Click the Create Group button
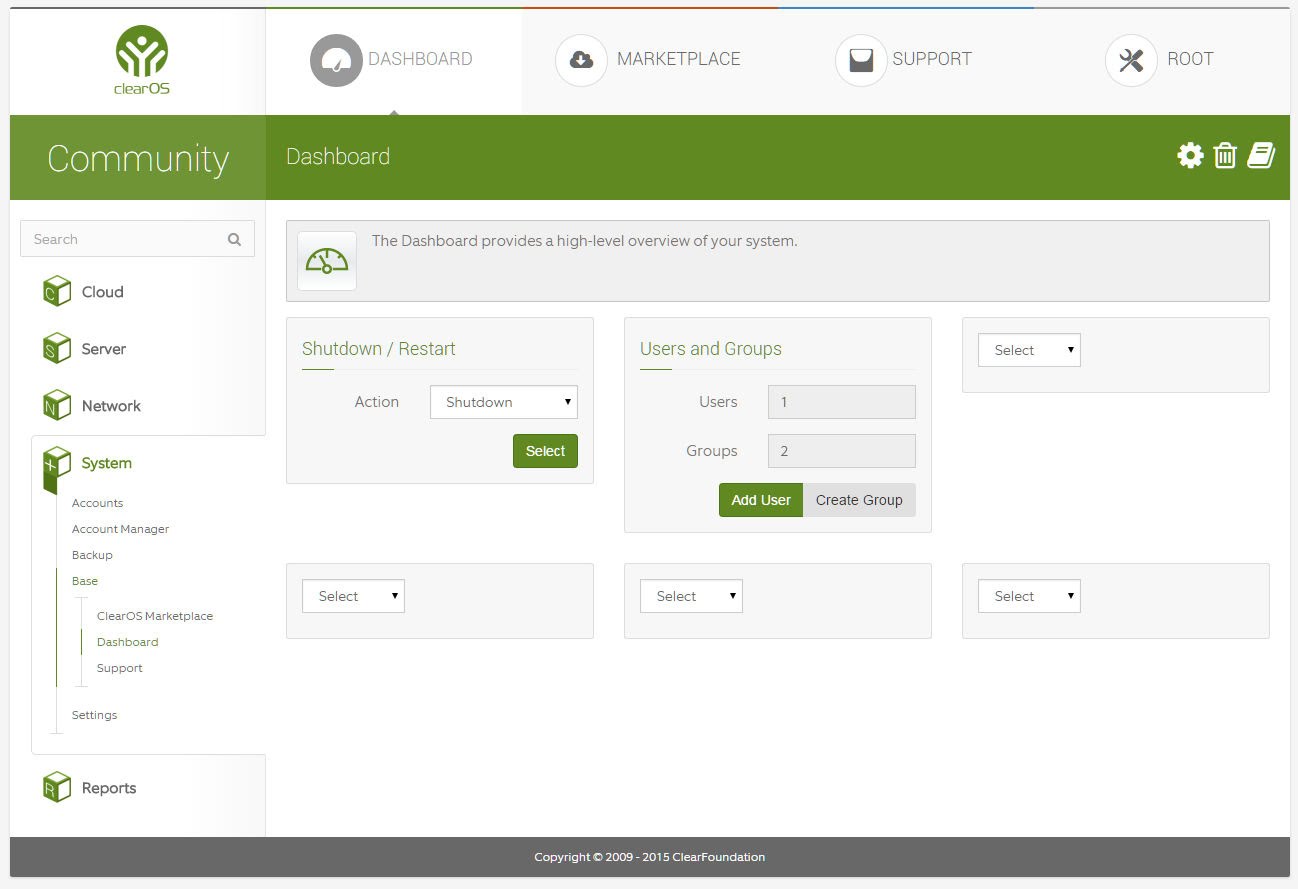Image resolution: width=1298 pixels, height=889 pixels. pyautogui.click(x=859, y=500)
